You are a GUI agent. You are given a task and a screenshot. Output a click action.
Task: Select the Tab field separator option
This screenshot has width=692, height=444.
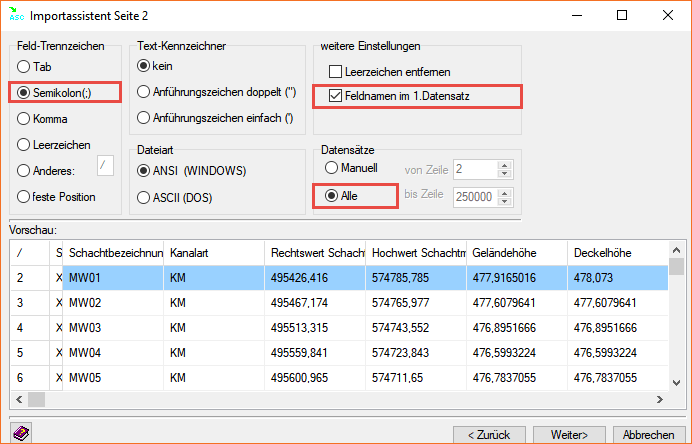tap(24, 67)
